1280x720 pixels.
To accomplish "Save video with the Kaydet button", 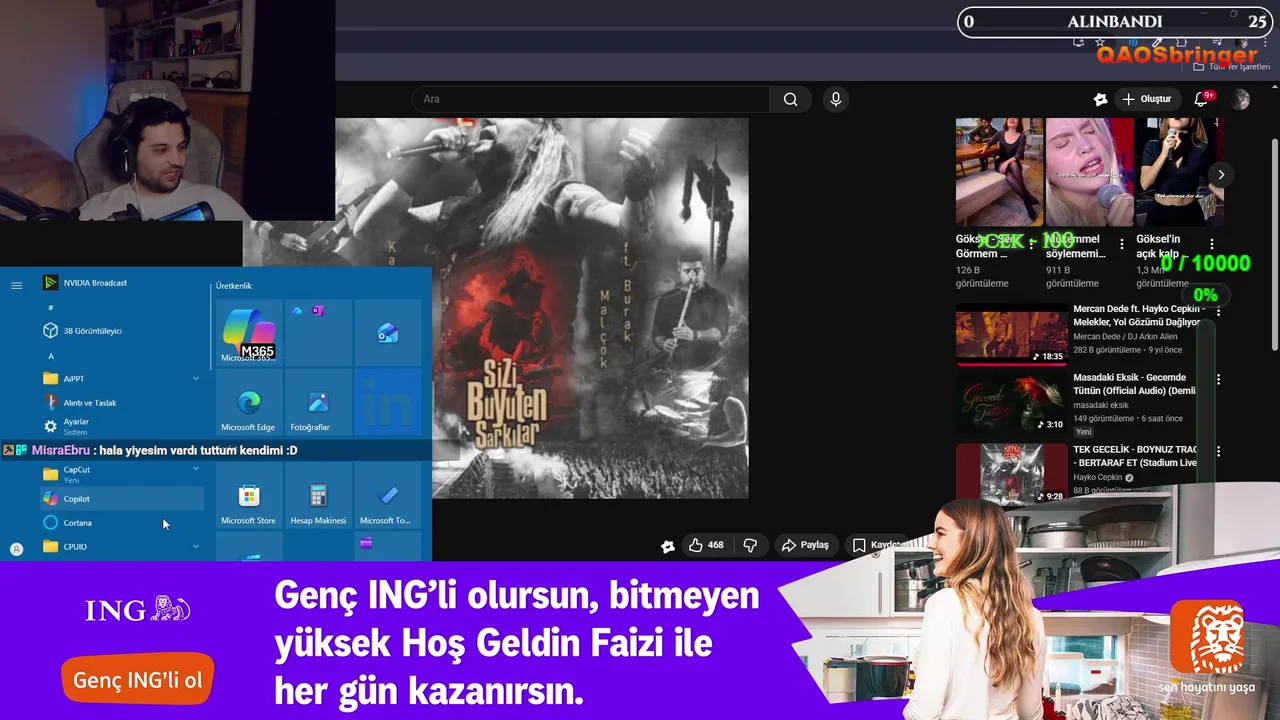I will pos(877,545).
